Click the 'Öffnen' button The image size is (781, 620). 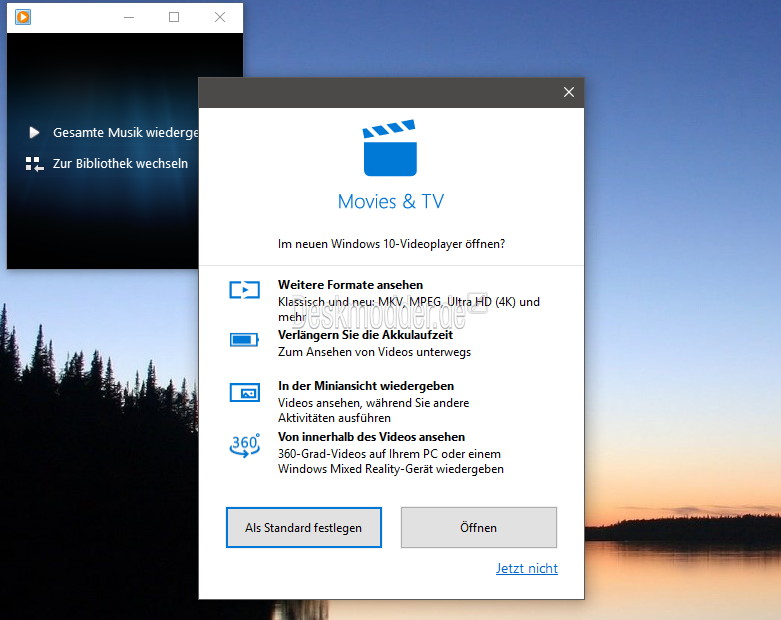point(479,527)
